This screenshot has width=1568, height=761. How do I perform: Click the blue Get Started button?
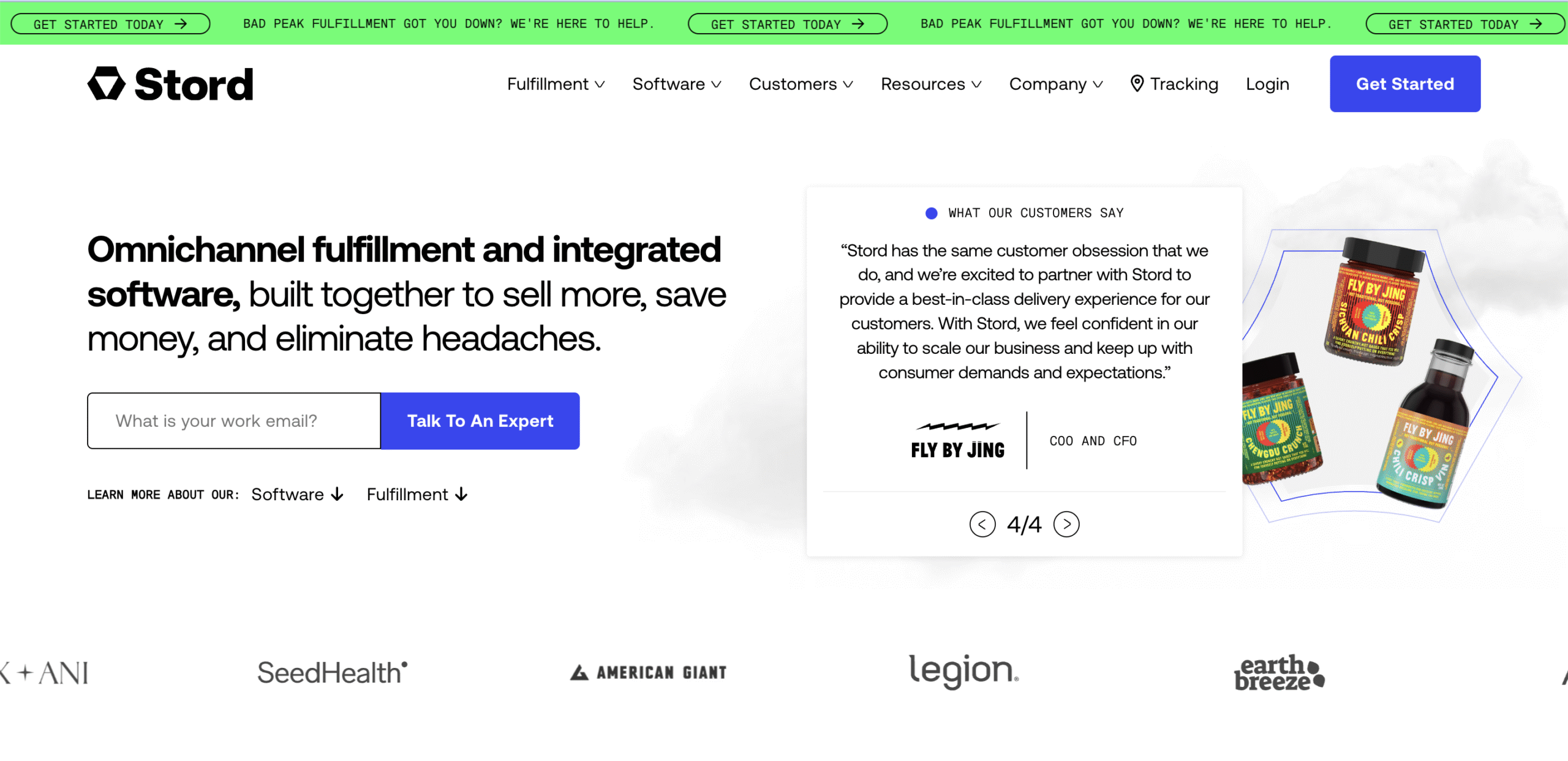1404,84
